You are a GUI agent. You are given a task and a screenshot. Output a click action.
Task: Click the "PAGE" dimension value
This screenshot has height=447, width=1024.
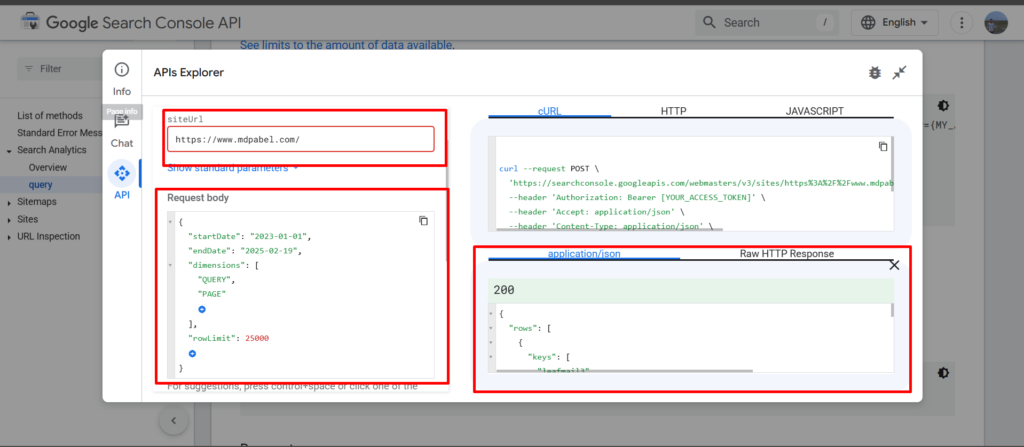(212, 294)
